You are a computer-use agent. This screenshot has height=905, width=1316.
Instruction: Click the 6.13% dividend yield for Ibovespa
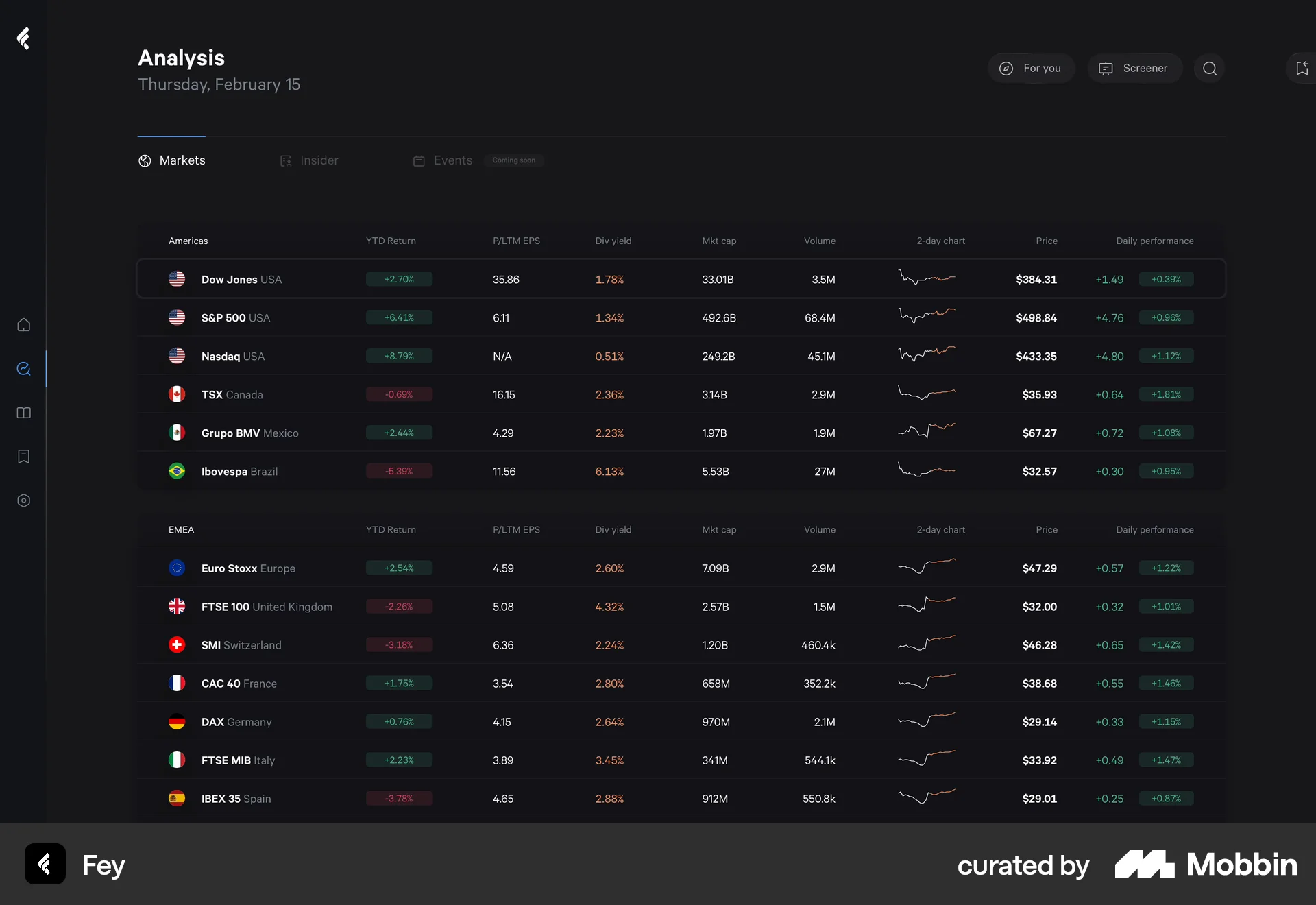(x=609, y=472)
